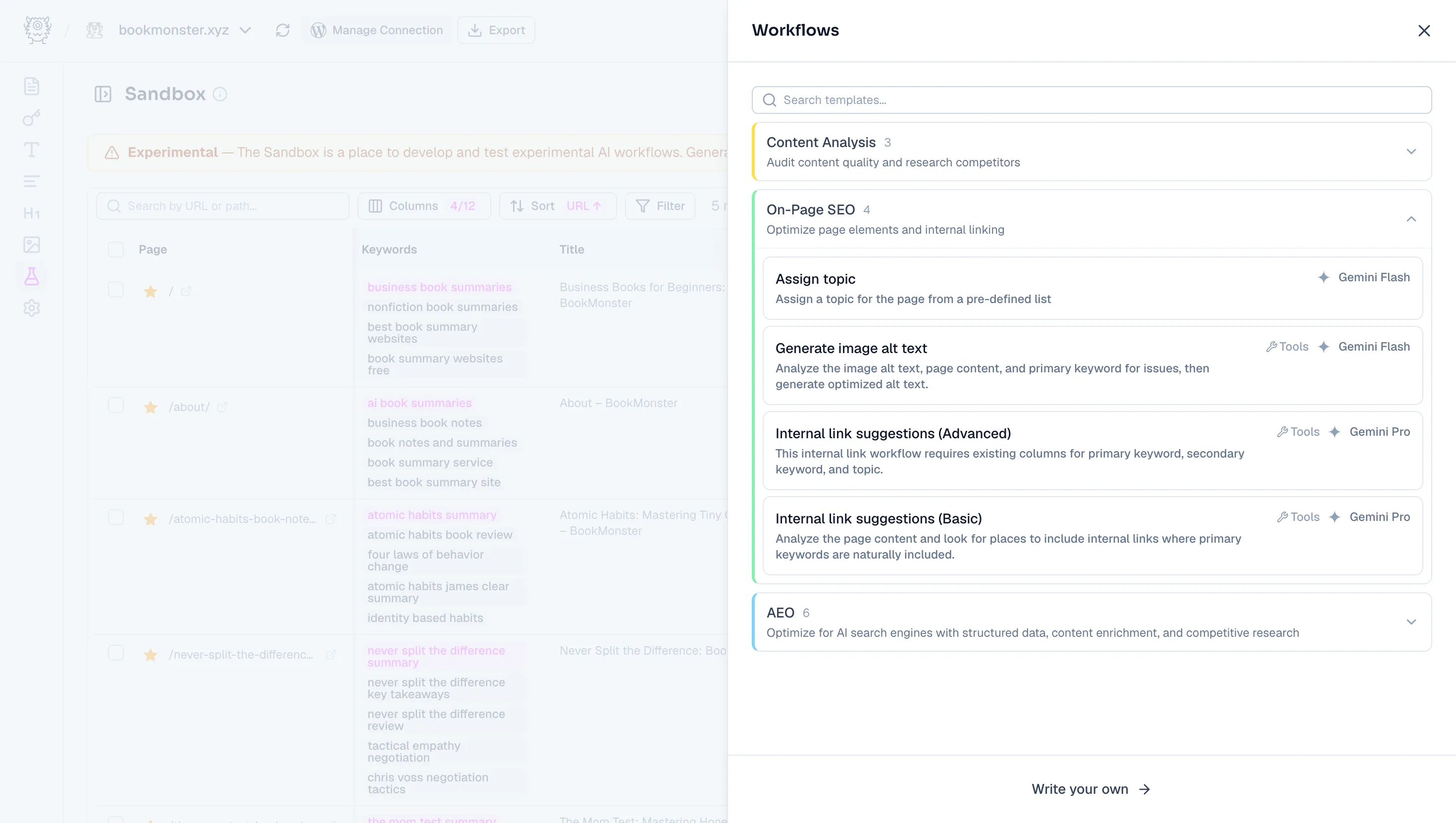The width and height of the screenshot is (1456, 823).
Task: Open the text lines icon in sidebar
Action: [32, 181]
